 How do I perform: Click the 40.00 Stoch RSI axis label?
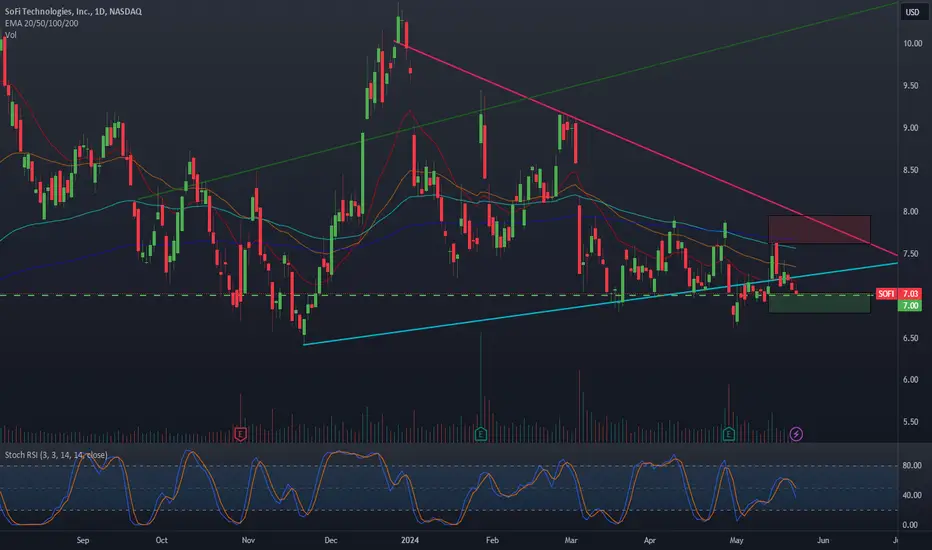coord(912,495)
